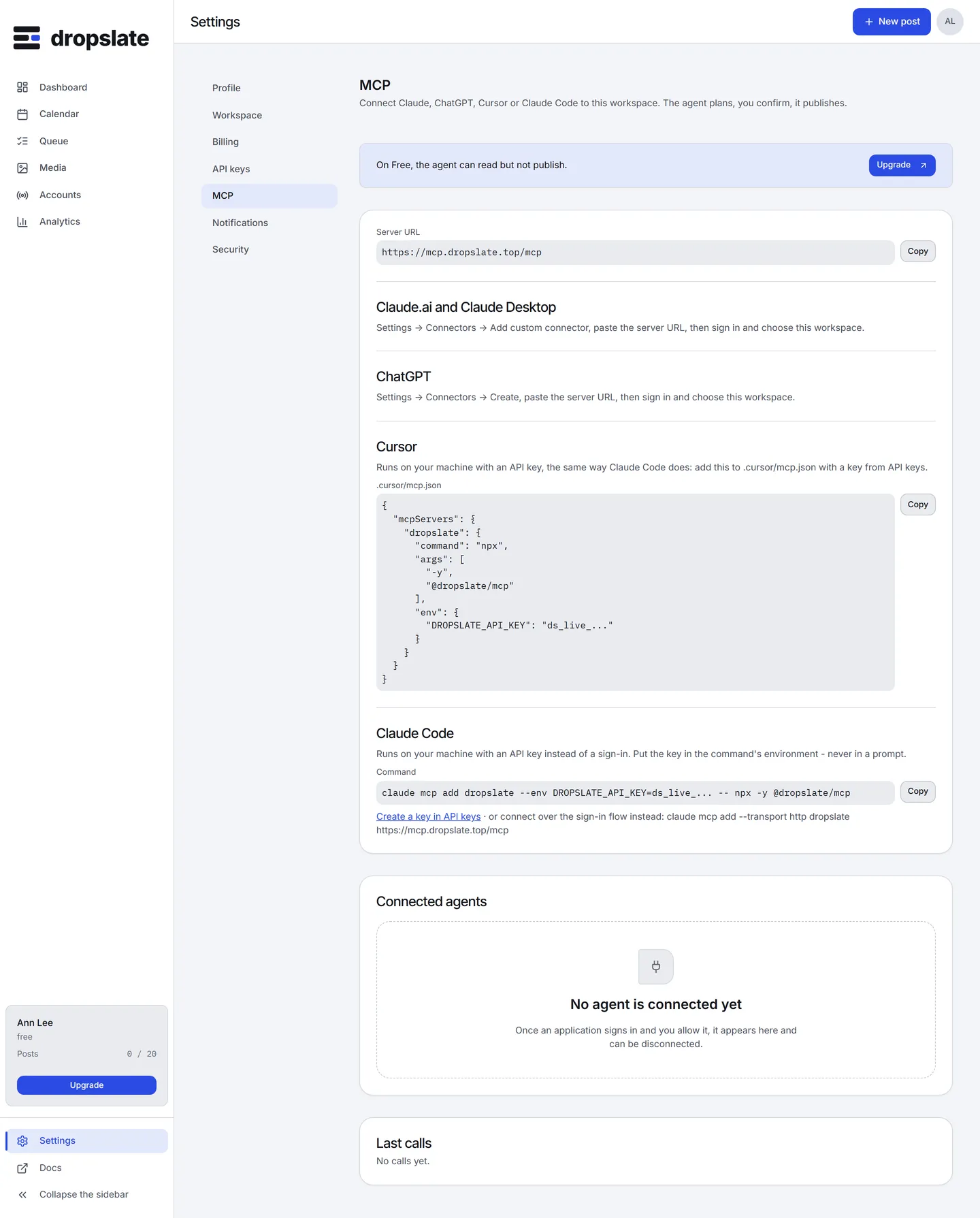The image size is (980, 1218).
Task: Click the Calendar icon in sidebar
Action: point(22,114)
